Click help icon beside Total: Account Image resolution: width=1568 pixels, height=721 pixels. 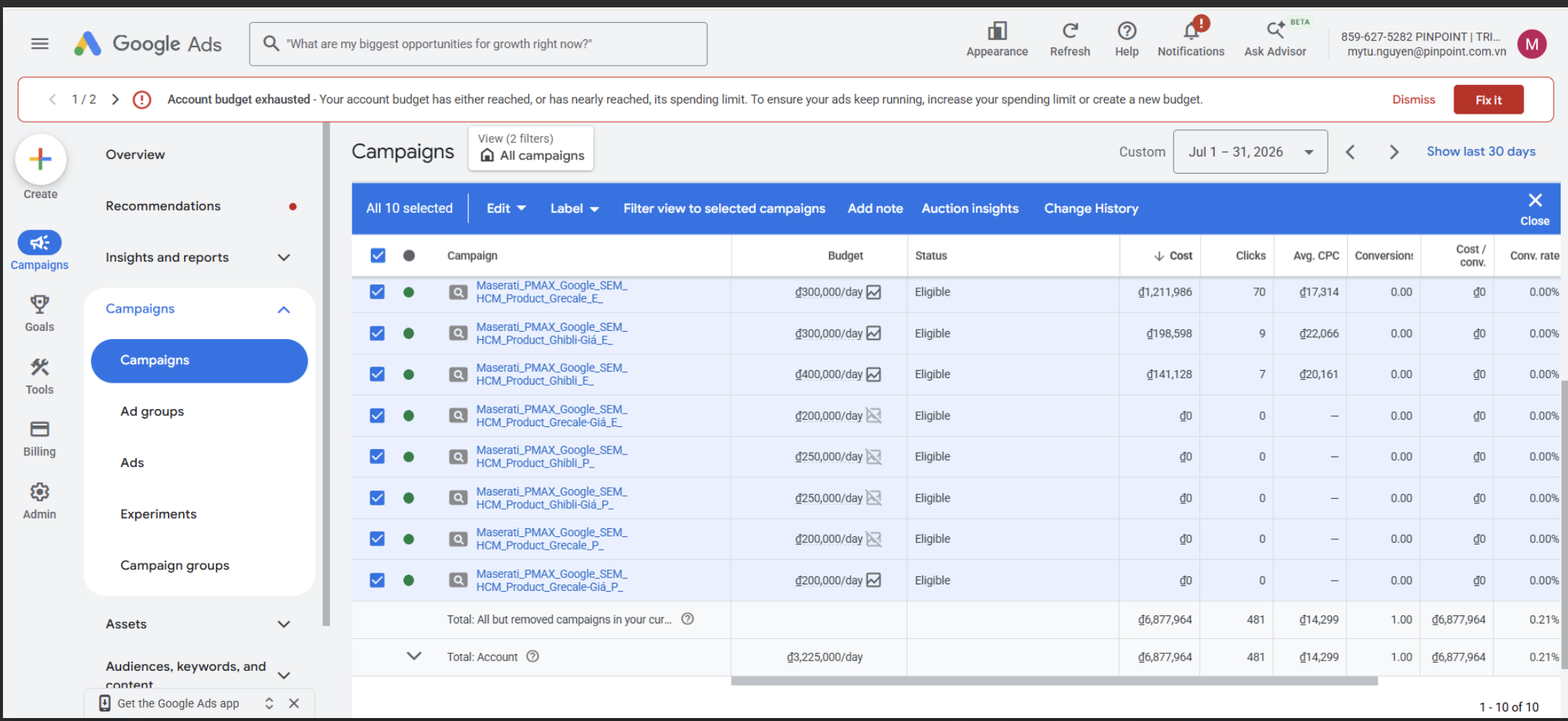point(533,656)
